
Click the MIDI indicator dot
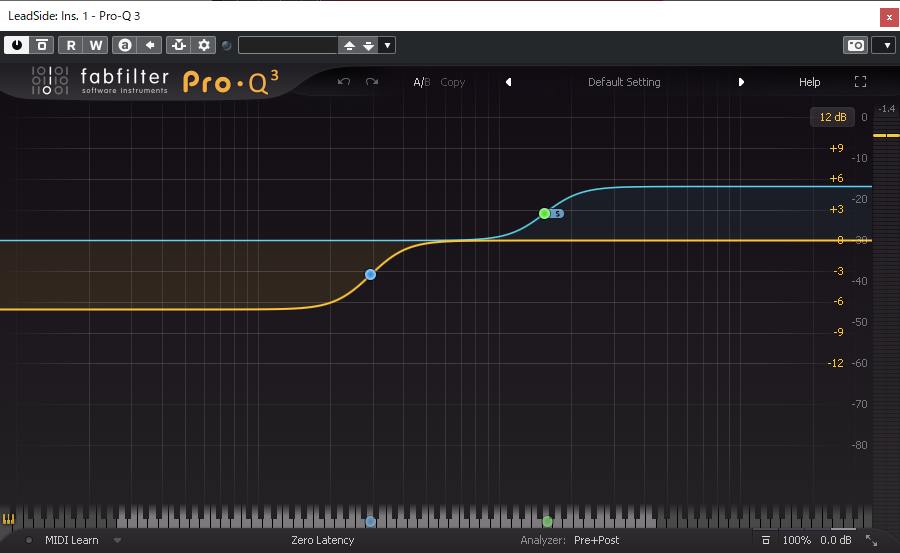[x=29, y=540]
